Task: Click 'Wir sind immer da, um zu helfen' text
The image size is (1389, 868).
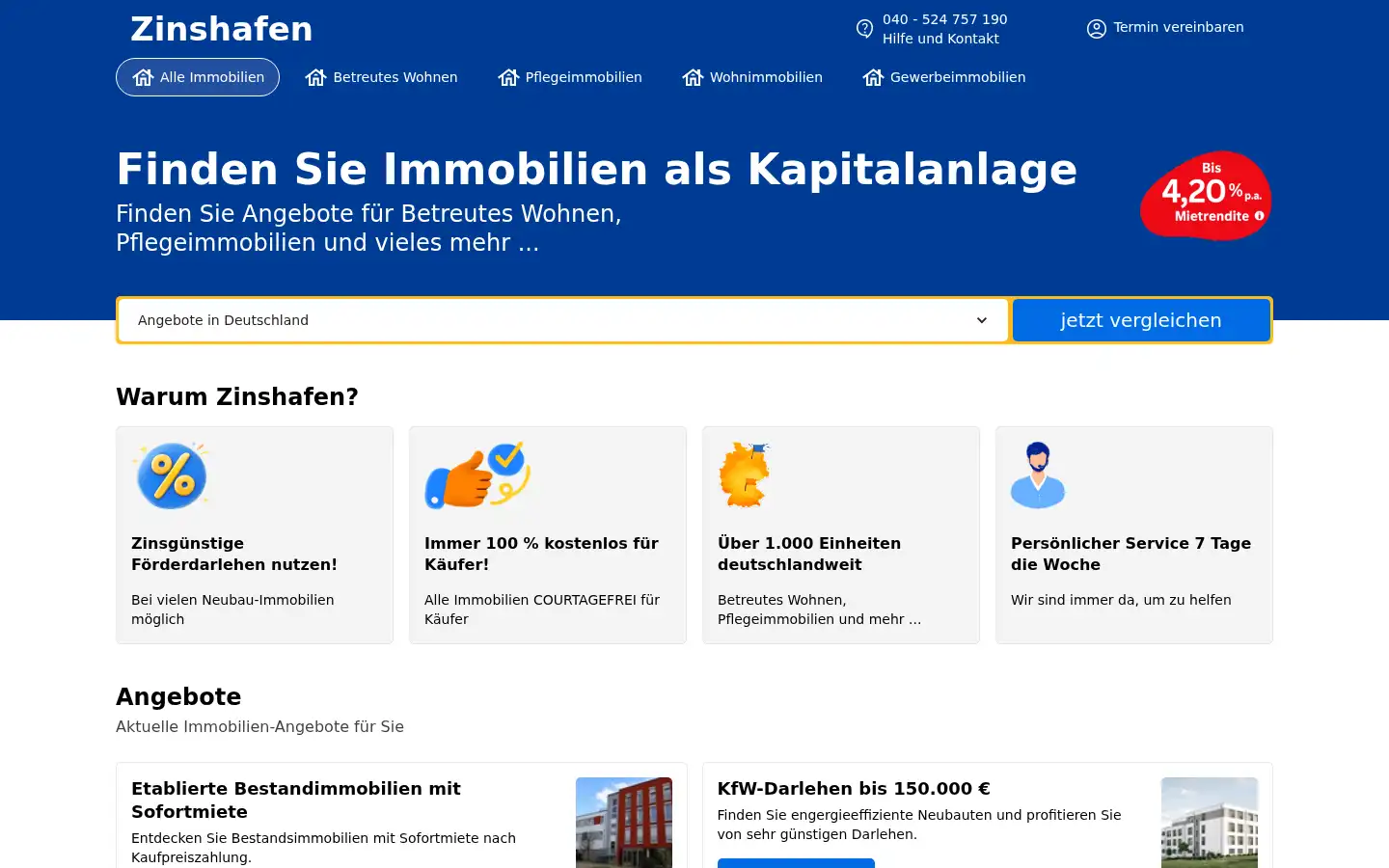Action: 1121,600
